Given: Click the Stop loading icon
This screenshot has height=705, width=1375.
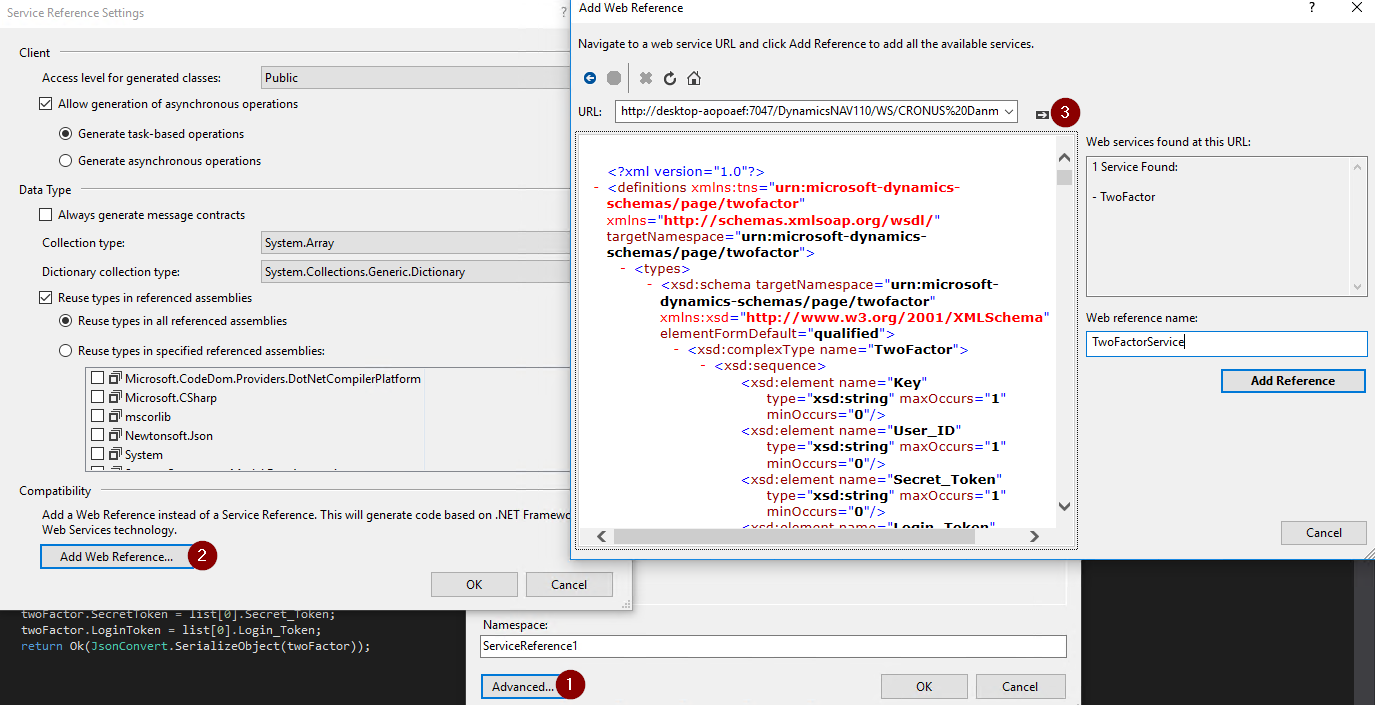Looking at the screenshot, I should click(613, 78).
